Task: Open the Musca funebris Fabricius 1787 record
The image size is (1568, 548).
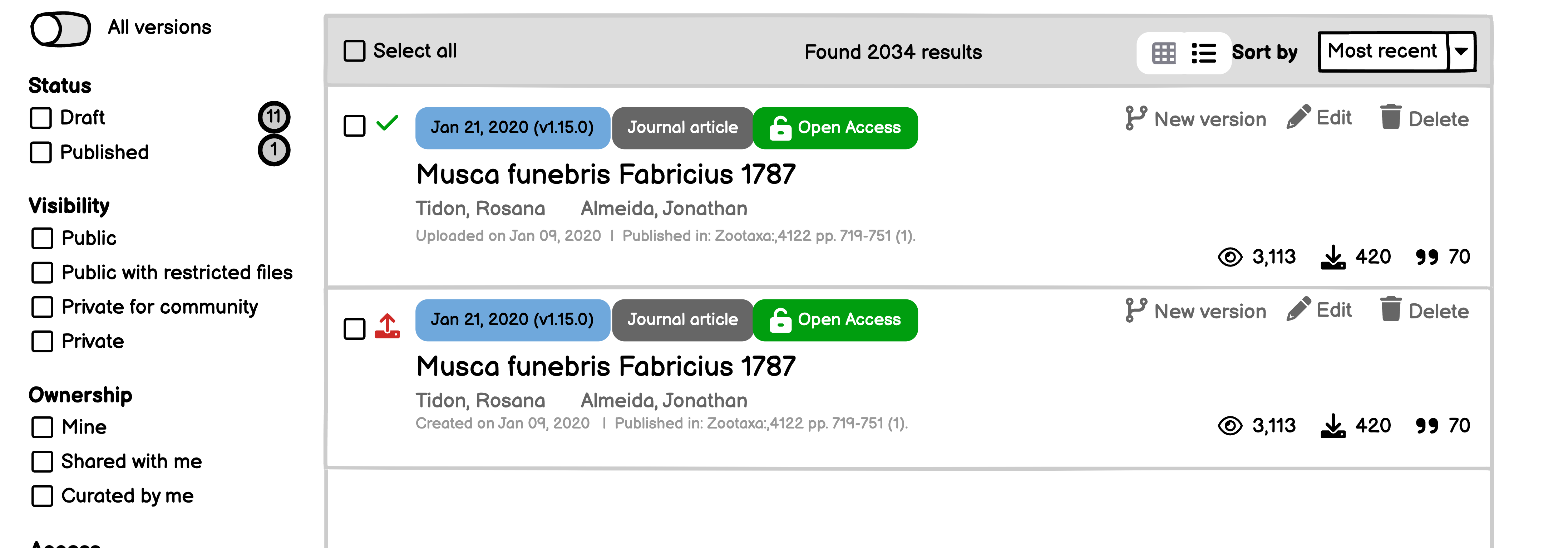Action: pos(605,174)
